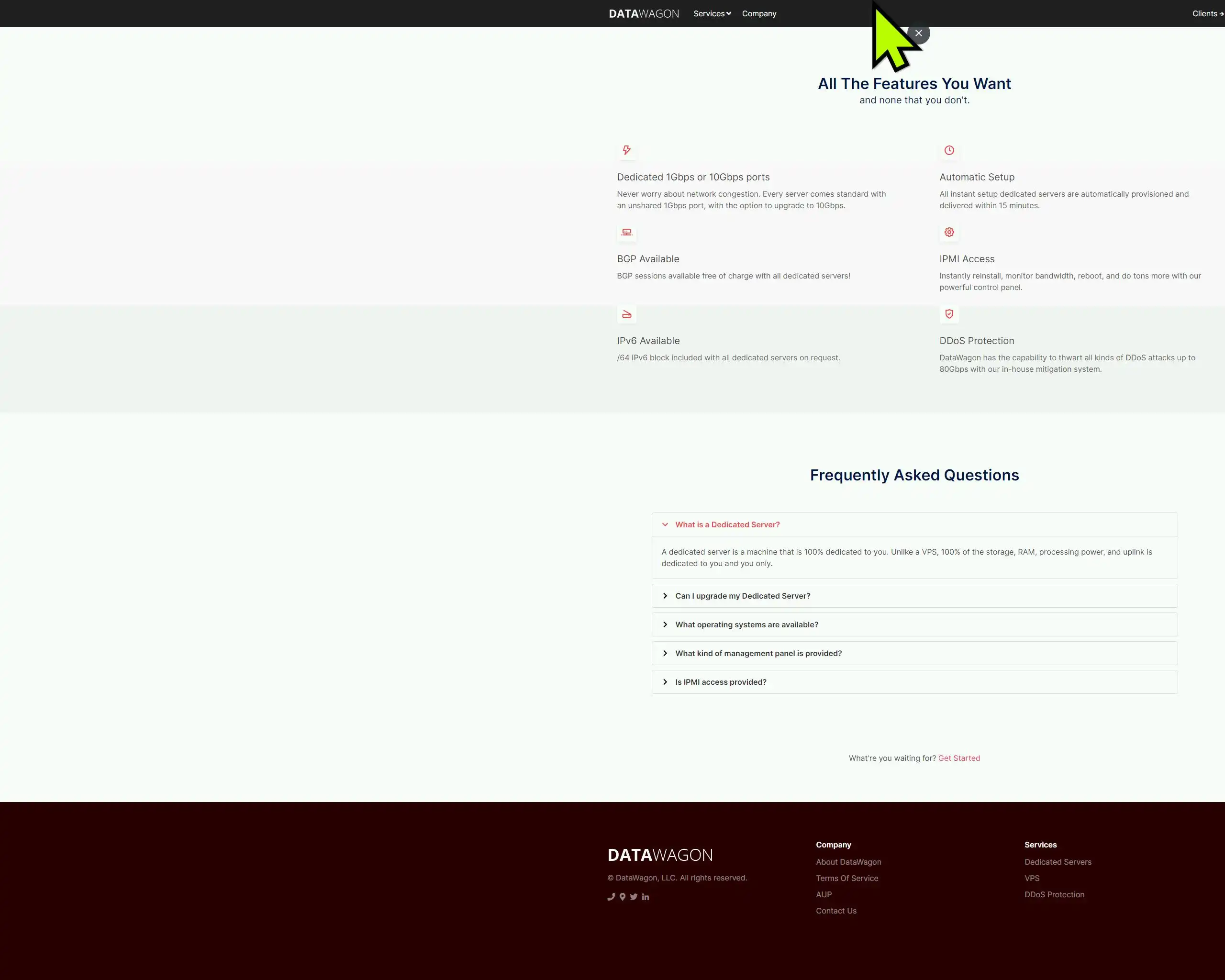Expand Can I upgrade my Dedicated Server
1225x980 pixels.
tap(742, 596)
